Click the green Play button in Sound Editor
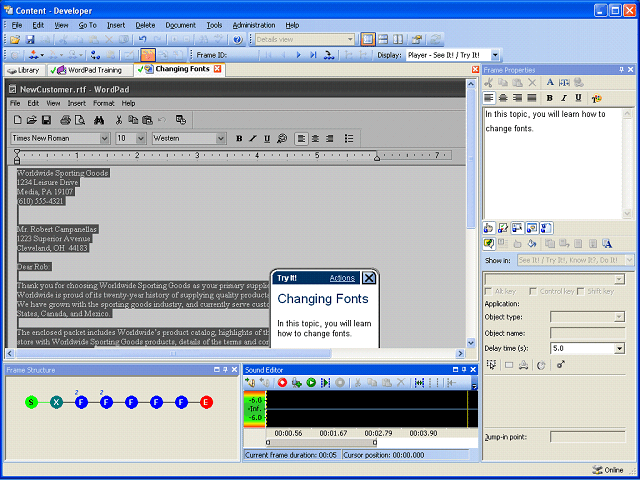The image size is (640, 480). pos(311,382)
